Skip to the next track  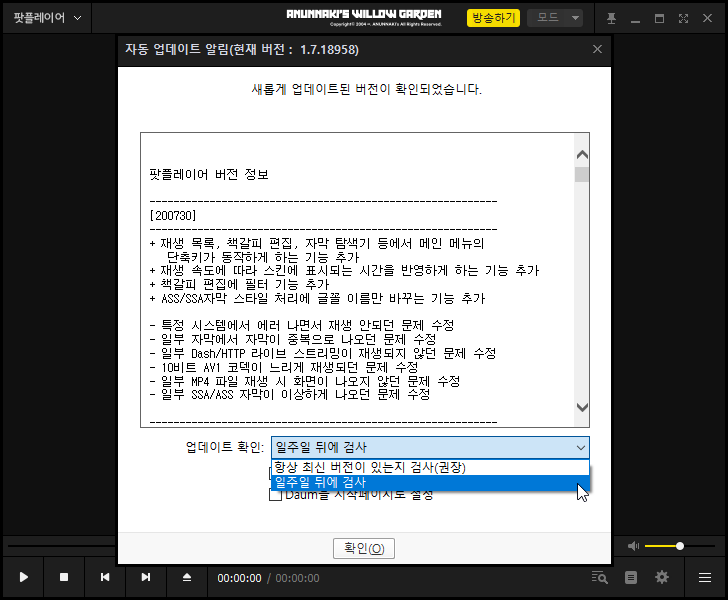[x=146, y=577]
